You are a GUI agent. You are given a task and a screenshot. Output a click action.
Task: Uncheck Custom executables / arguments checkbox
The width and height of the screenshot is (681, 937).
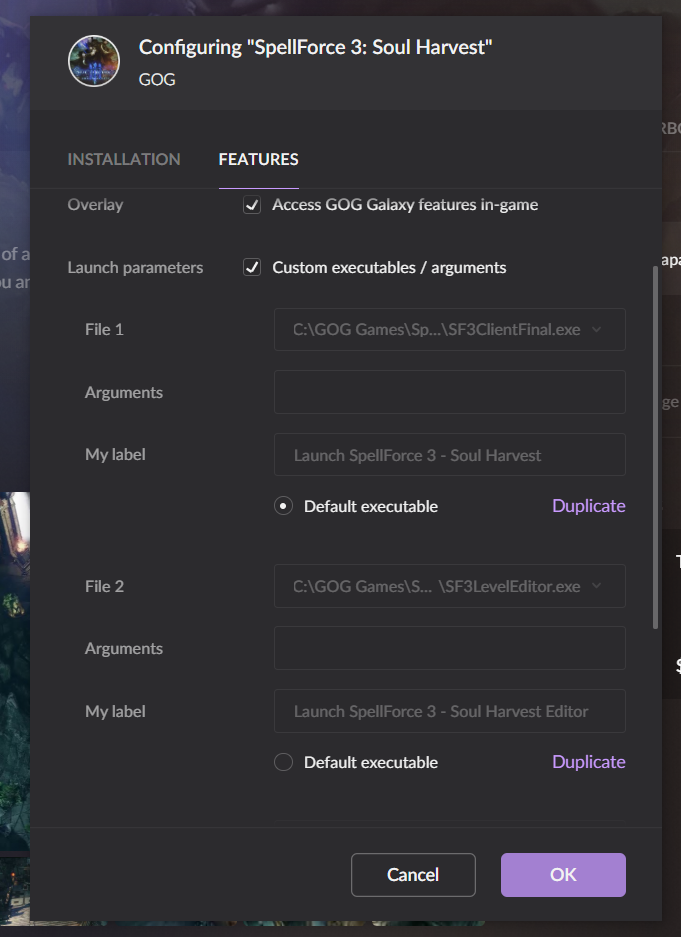coord(252,267)
